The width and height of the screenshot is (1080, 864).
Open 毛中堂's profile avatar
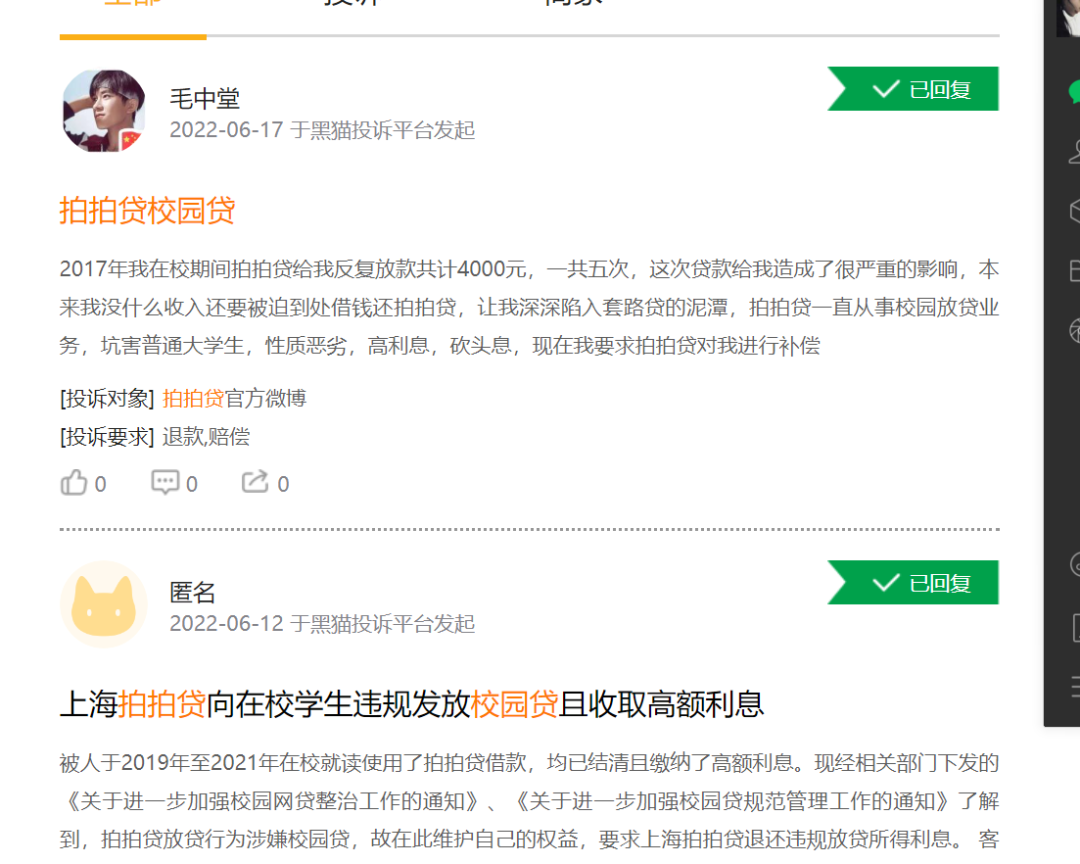pyautogui.click(x=104, y=110)
